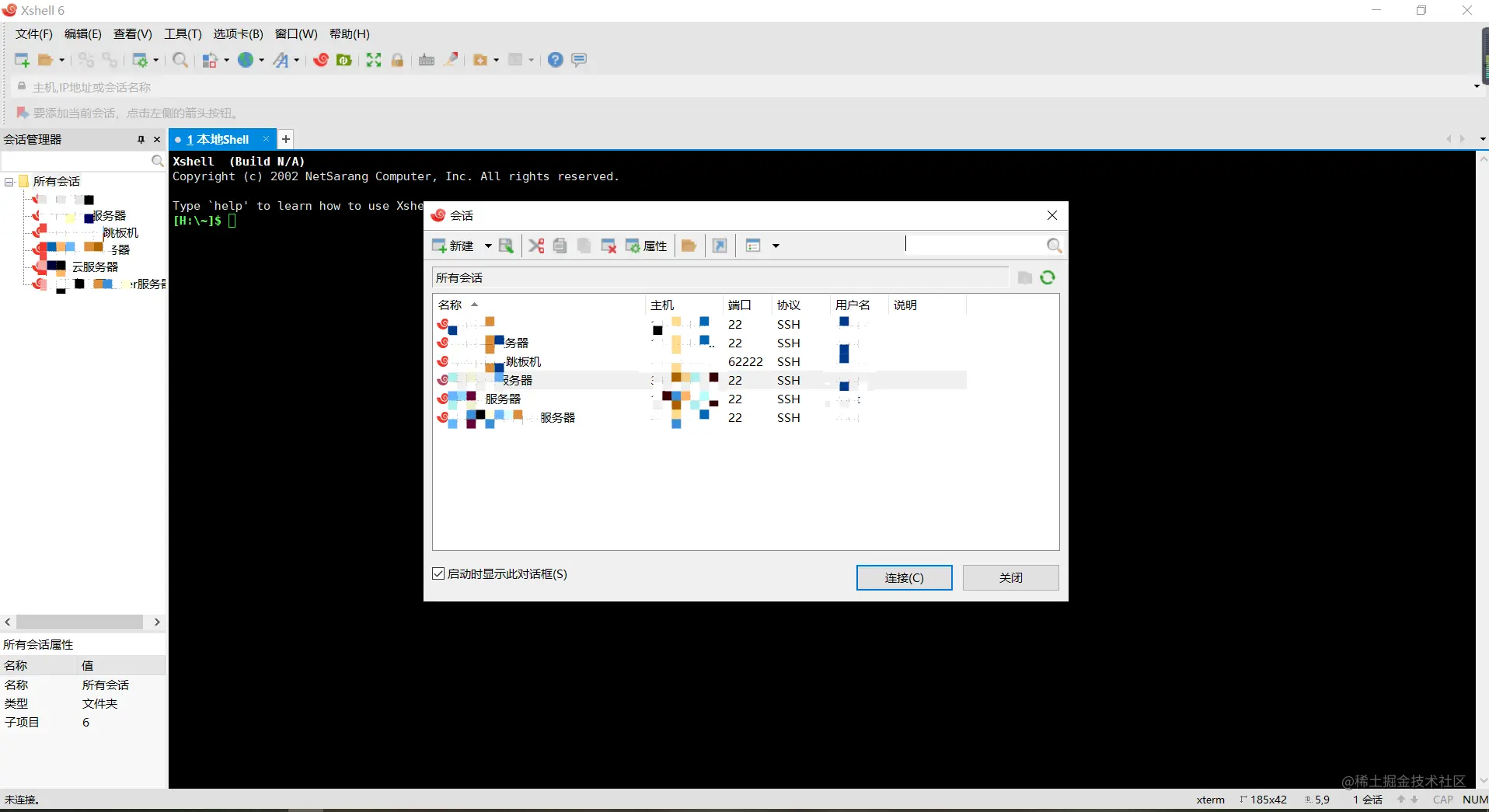Screen dimensions: 1489x812
Task: Click the folder-plus icon in main toolbar
Action: pyautogui.click(x=481, y=60)
